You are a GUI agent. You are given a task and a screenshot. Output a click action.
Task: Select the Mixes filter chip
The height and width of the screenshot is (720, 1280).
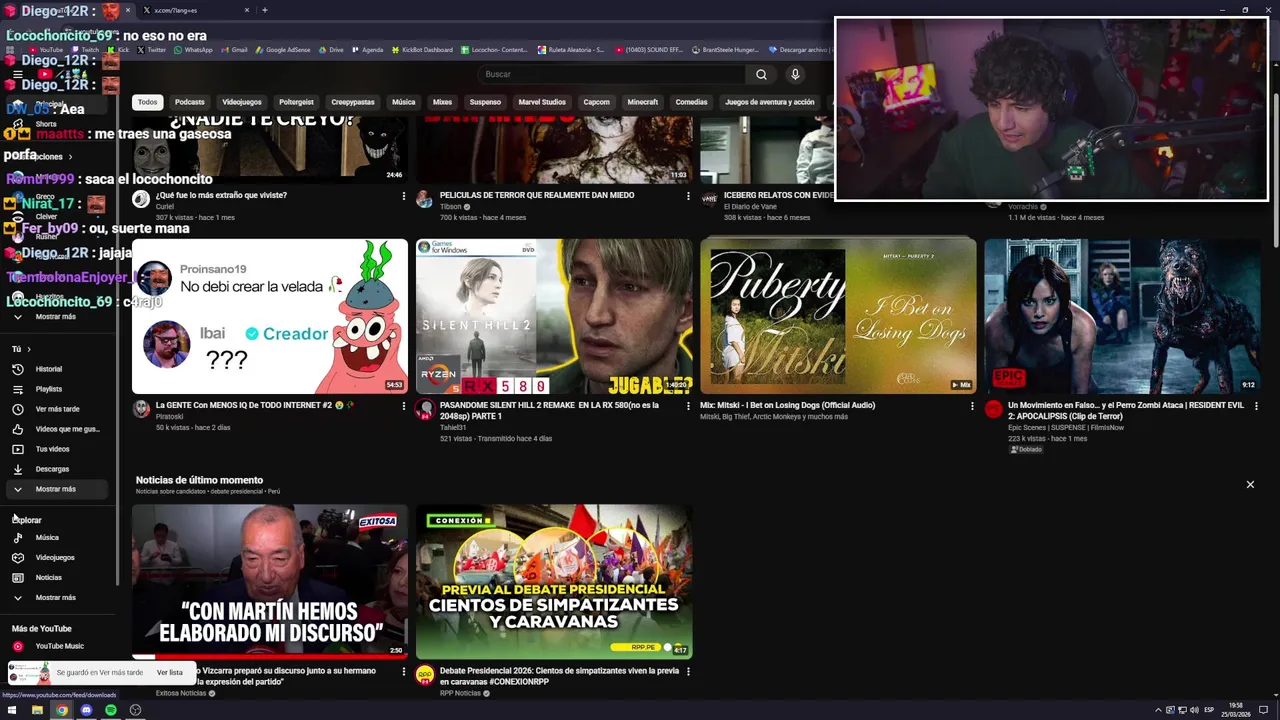[442, 102]
